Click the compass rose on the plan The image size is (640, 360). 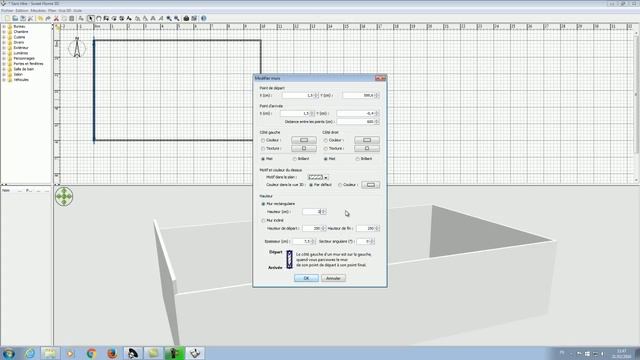(x=77, y=47)
